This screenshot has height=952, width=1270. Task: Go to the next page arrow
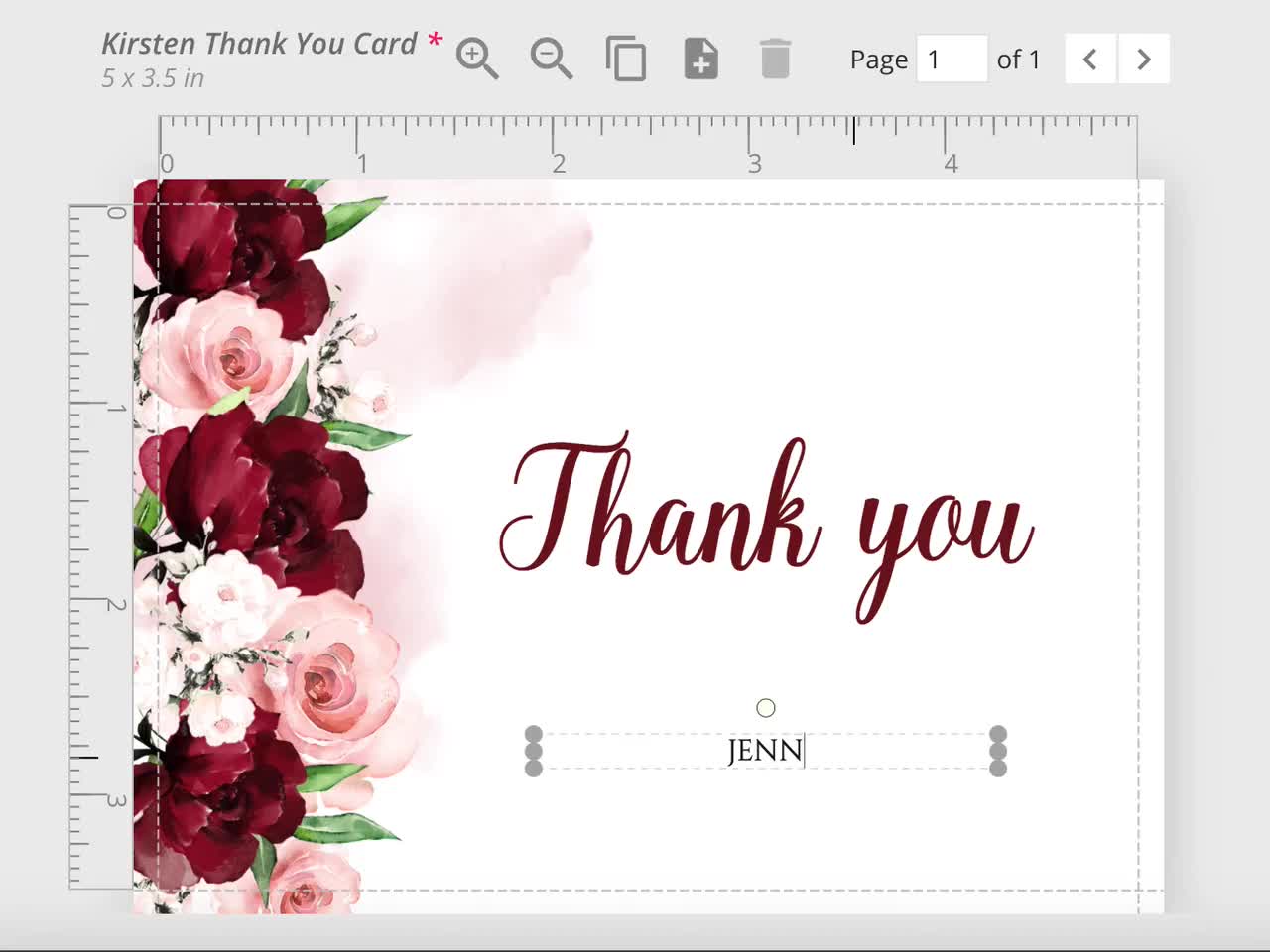point(1144,59)
